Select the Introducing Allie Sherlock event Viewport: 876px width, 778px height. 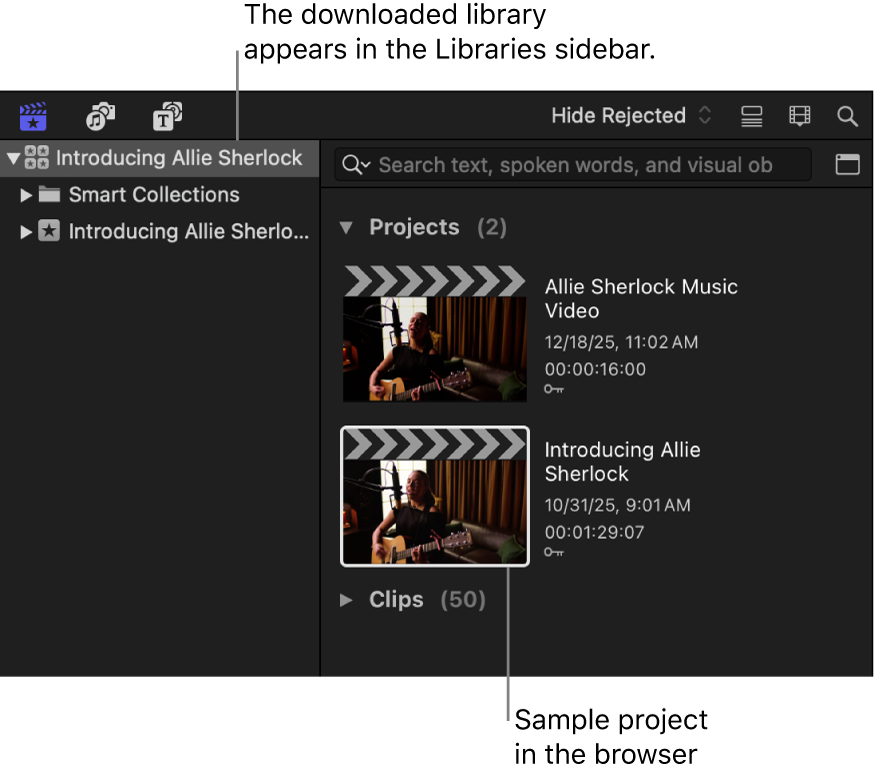click(188, 231)
